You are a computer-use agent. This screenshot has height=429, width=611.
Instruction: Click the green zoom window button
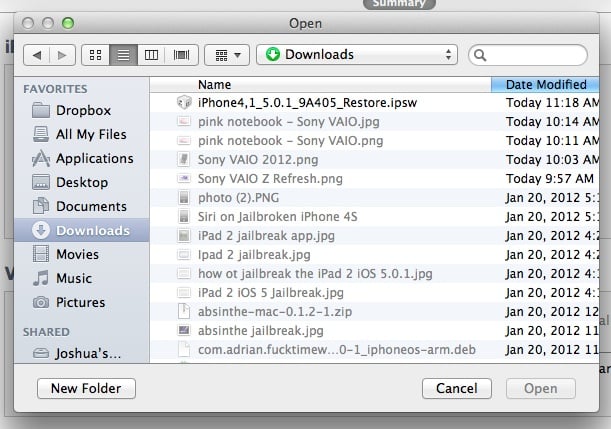[x=68, y=23]
